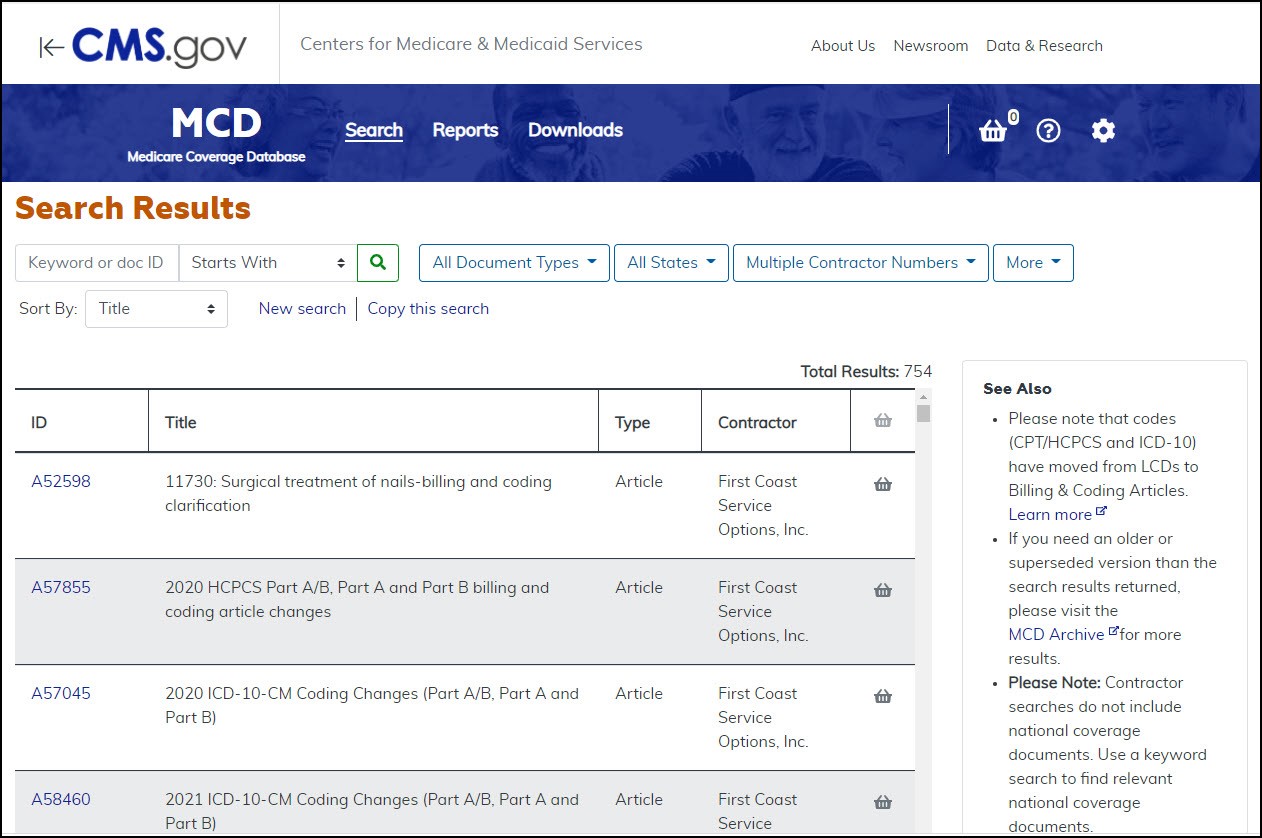Add article A57855 to basket
This screenshot has height=838, width=1262.
pyautogui.click(x=883, y=591)
